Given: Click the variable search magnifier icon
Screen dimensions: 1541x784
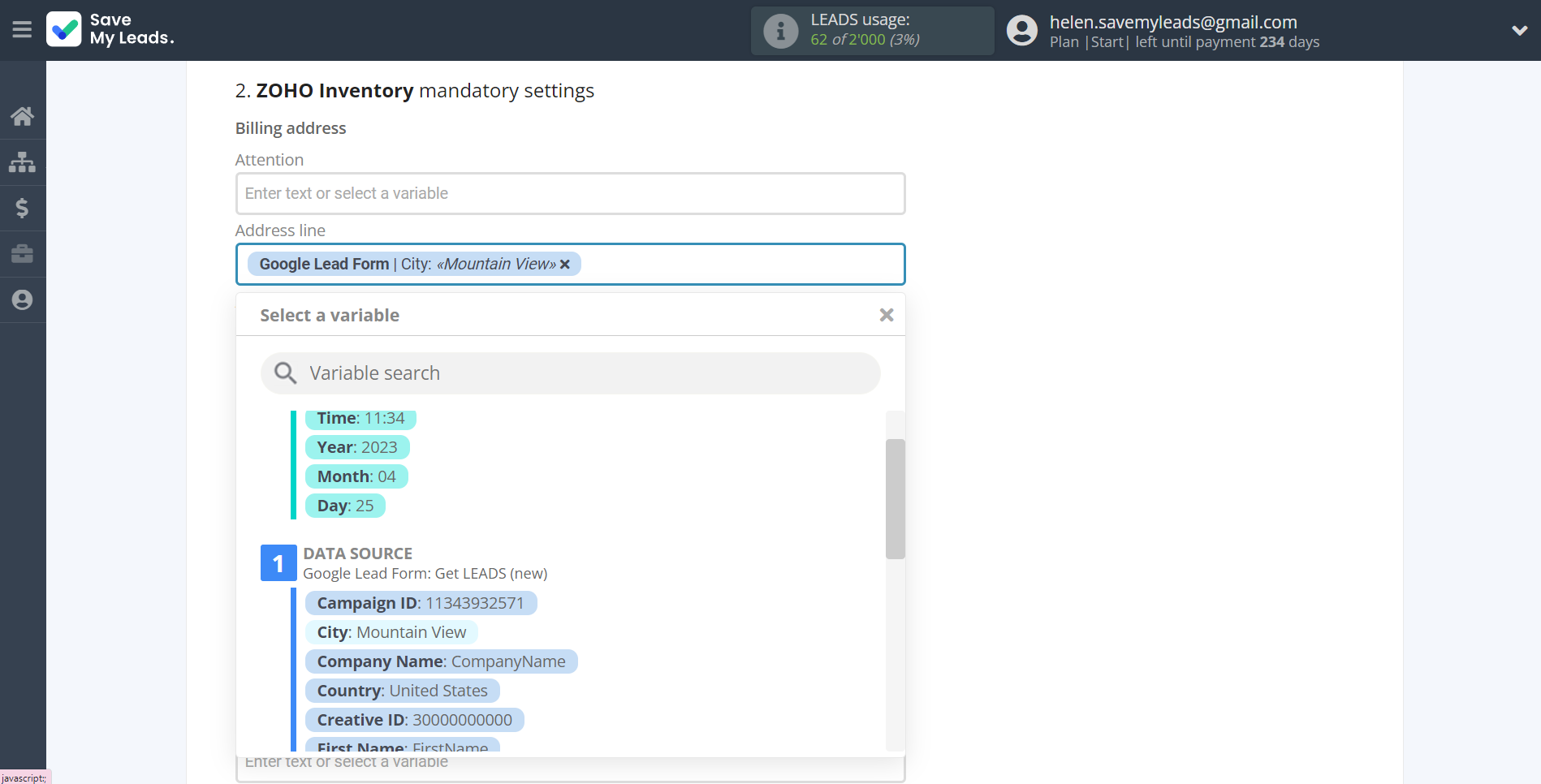Looking at the screenshot, I should coord(285,373).
